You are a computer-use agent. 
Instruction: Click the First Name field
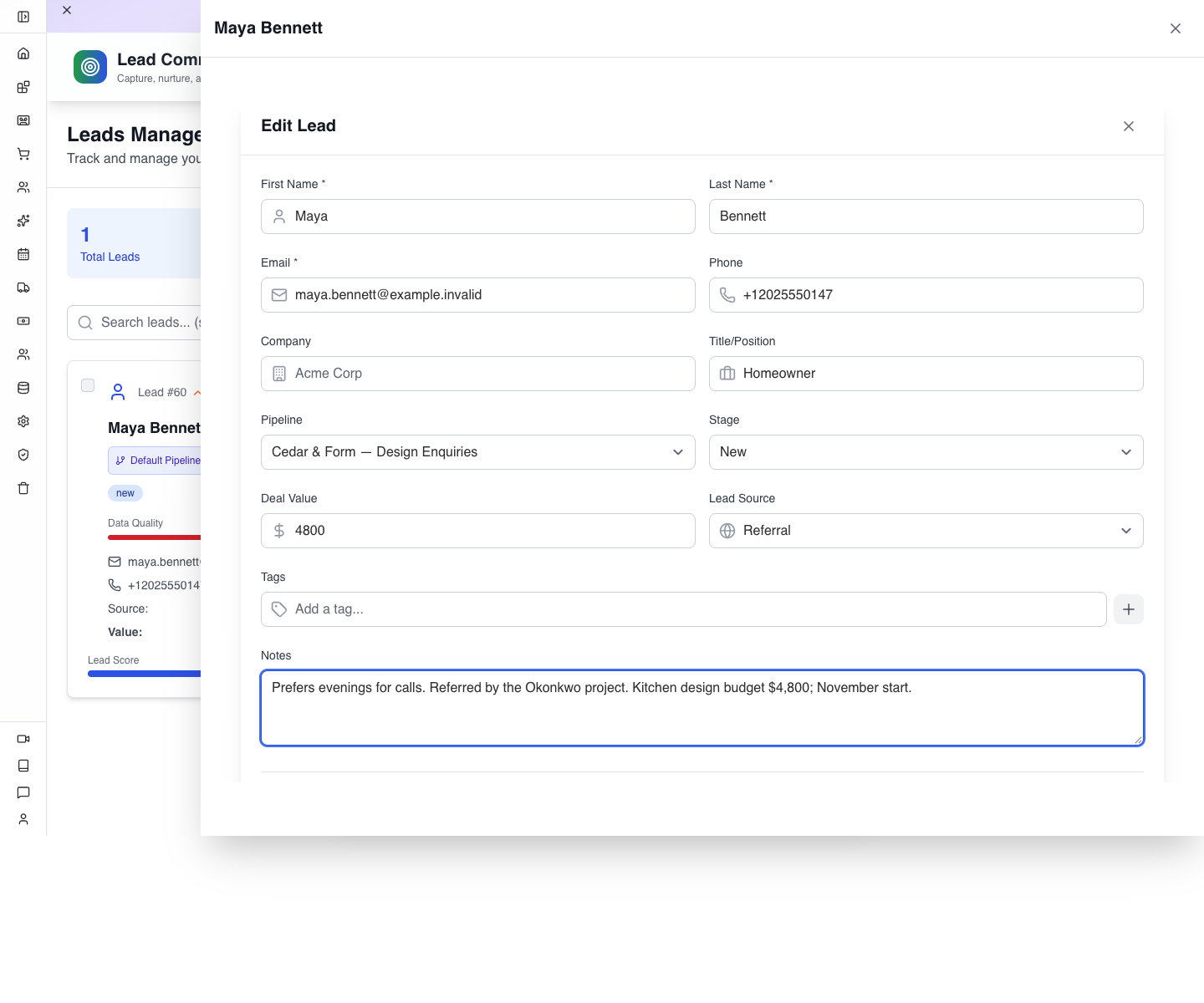point(478,216)
